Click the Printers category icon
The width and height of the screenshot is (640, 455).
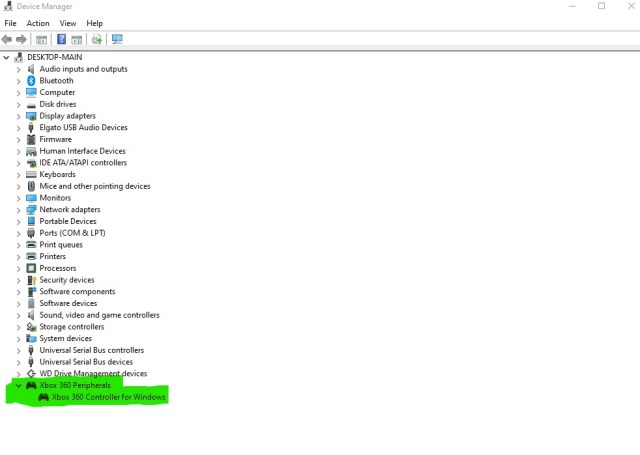31,256
